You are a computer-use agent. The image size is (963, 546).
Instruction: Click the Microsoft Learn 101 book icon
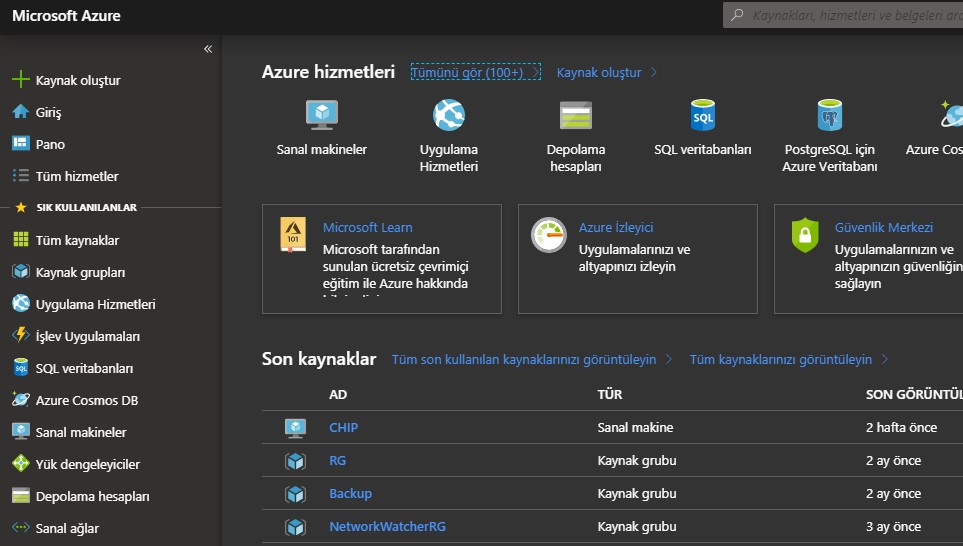pyautogui.click(x=293, y=235)
